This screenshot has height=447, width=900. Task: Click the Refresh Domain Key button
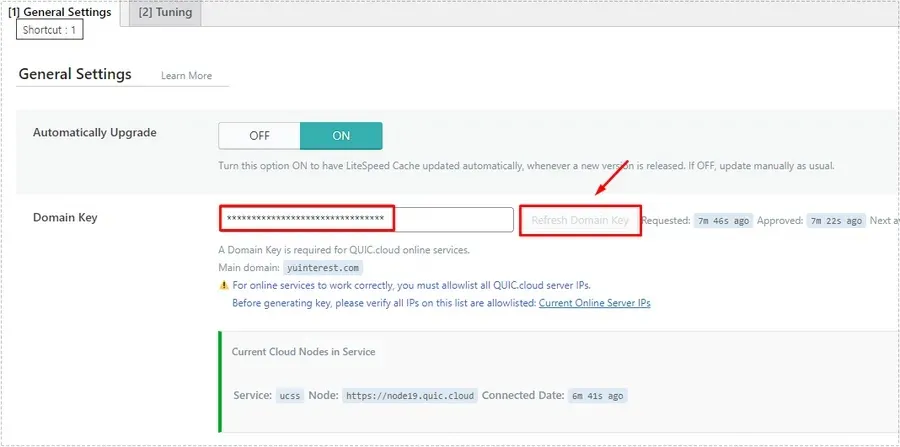point(580,220)
